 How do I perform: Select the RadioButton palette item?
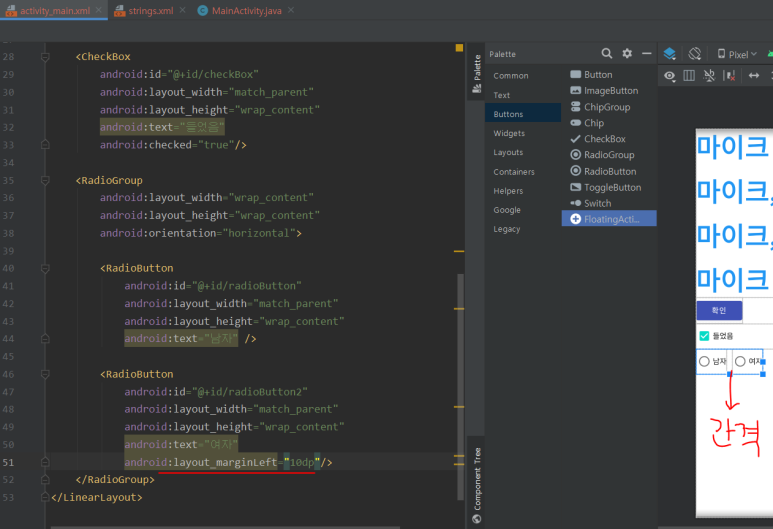click(x=609, y=171)
